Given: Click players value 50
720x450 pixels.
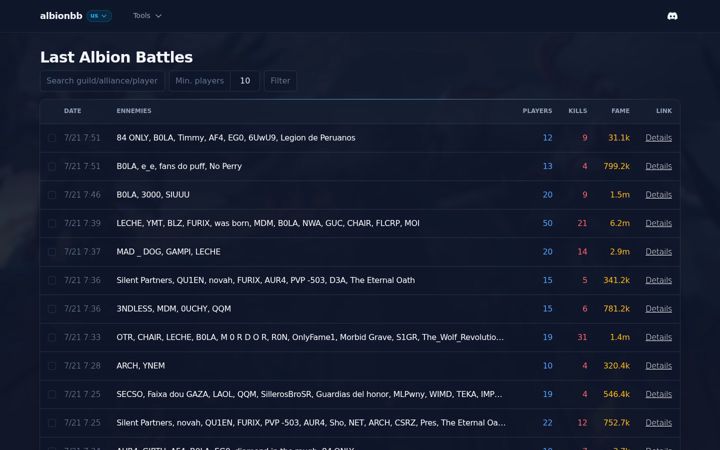Looking at the screenshot, I should 547,223.
